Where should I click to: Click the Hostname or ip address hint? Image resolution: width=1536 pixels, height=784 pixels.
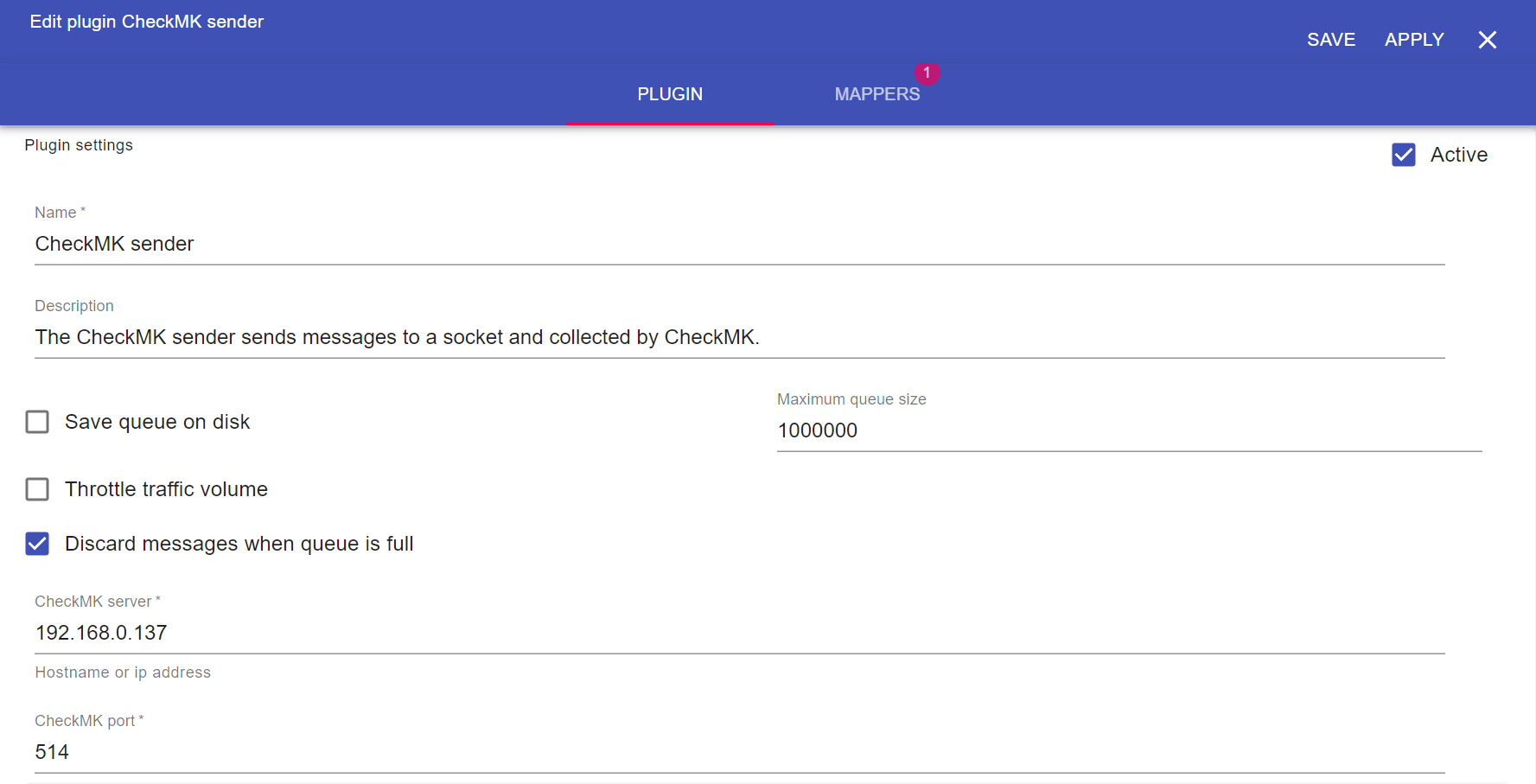[123, 672]
